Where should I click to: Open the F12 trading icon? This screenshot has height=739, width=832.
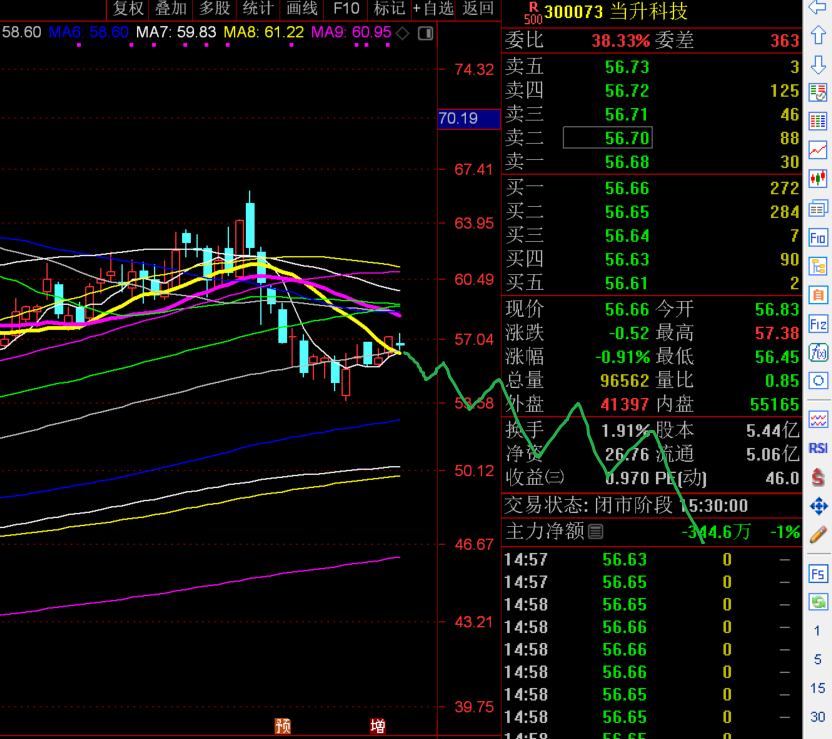click(818, 324)
